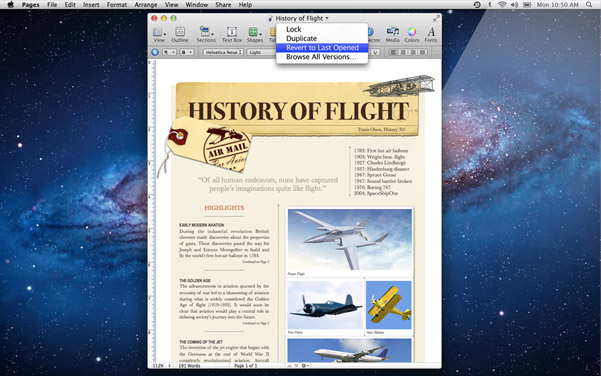The height and width of the screenshot is (376, 601).
Task: Select Revert to Last Opened
Action: tap(322, 48)
